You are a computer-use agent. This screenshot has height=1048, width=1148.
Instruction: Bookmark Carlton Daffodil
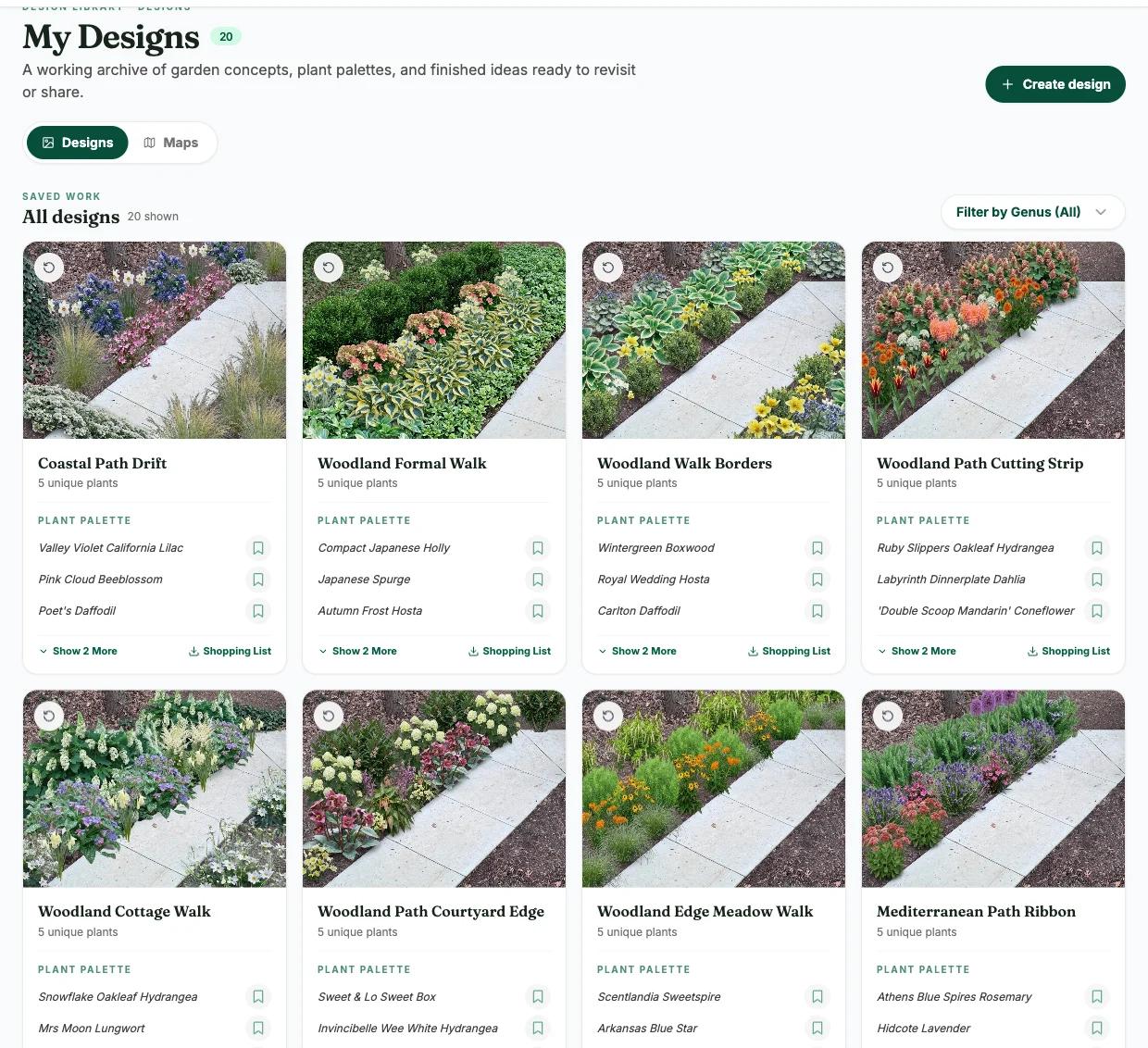pos(817,611)
